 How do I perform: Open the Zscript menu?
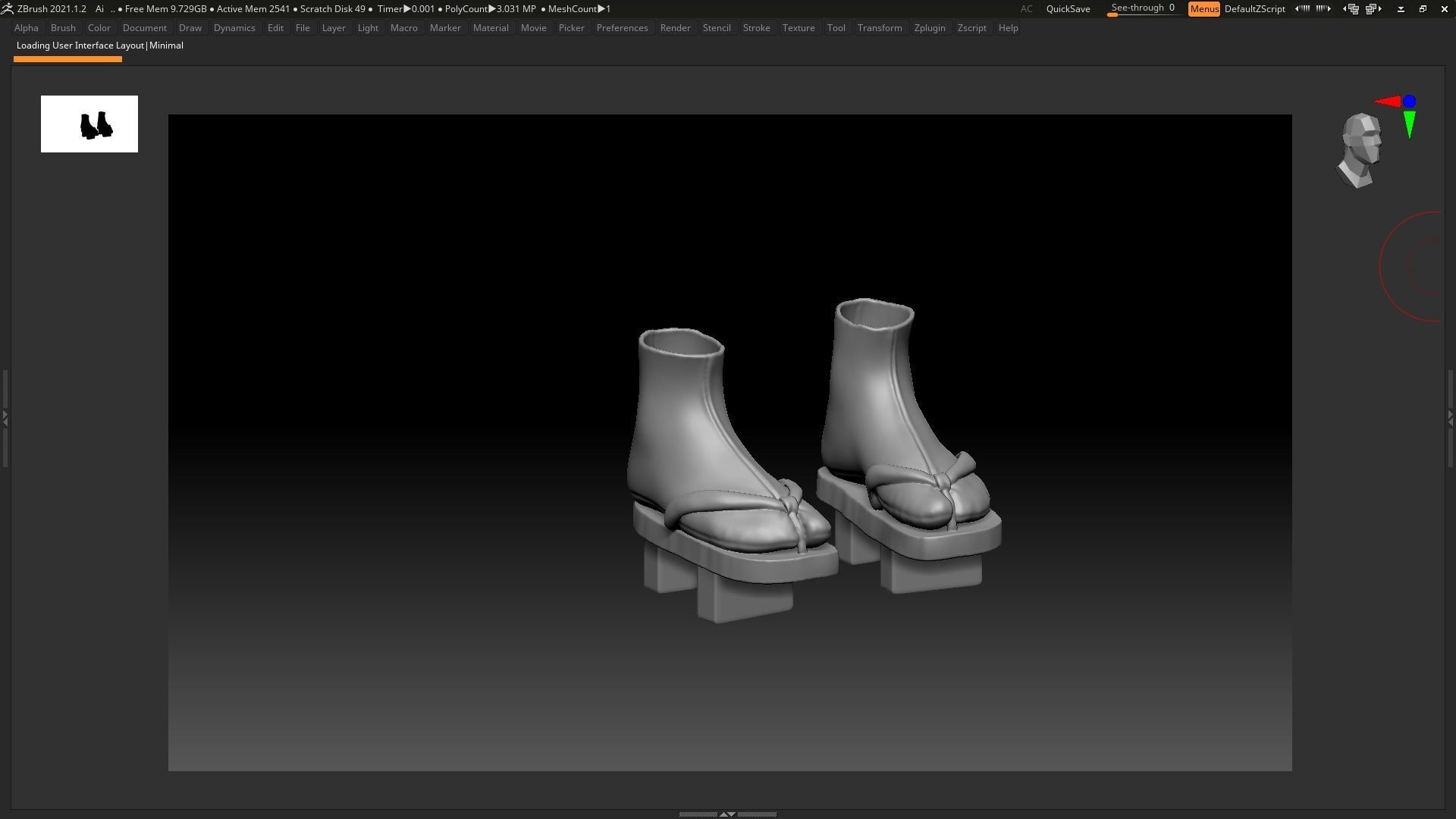(x=971, y=28)
